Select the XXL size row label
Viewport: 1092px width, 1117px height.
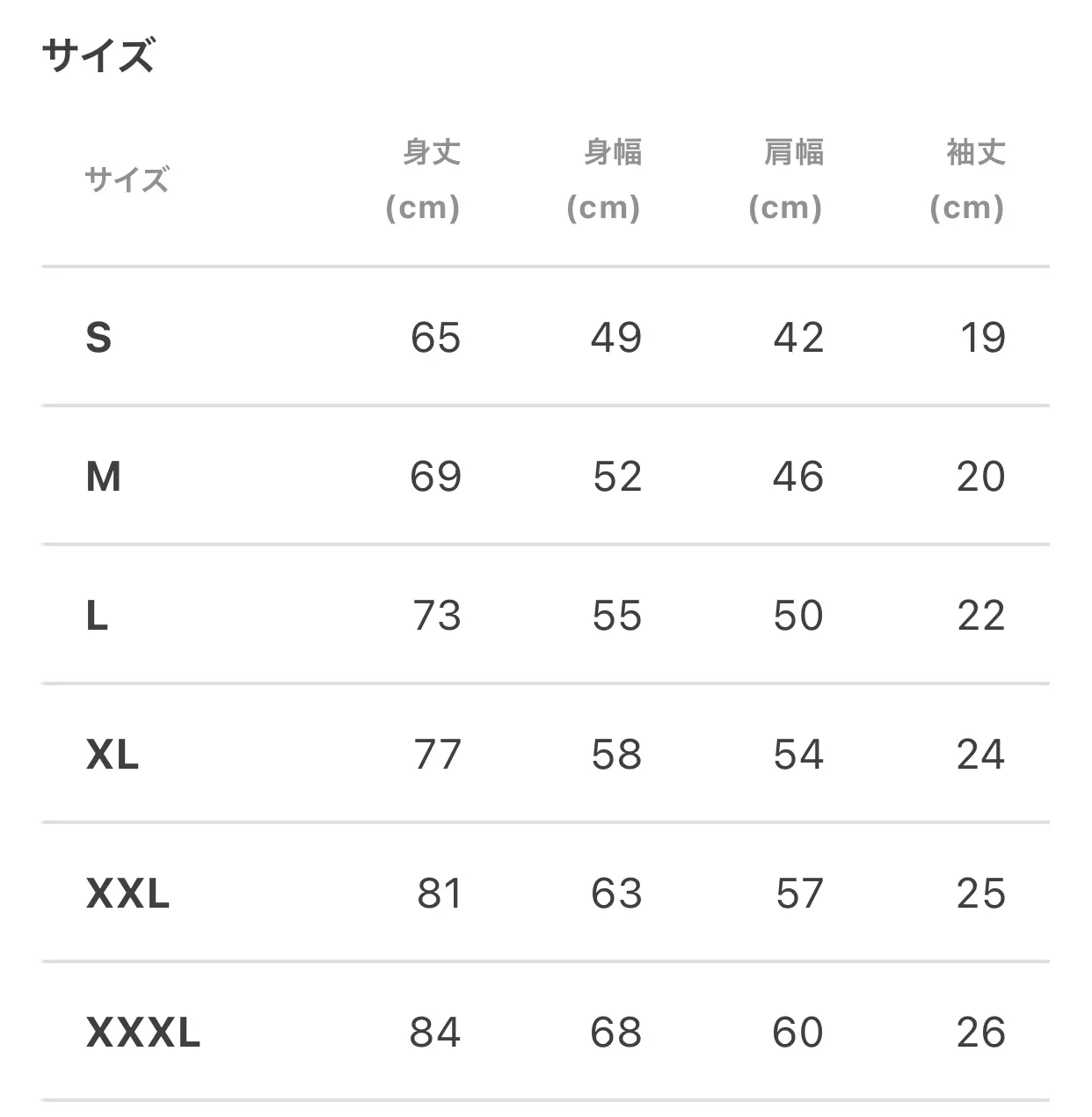[127, 894]
